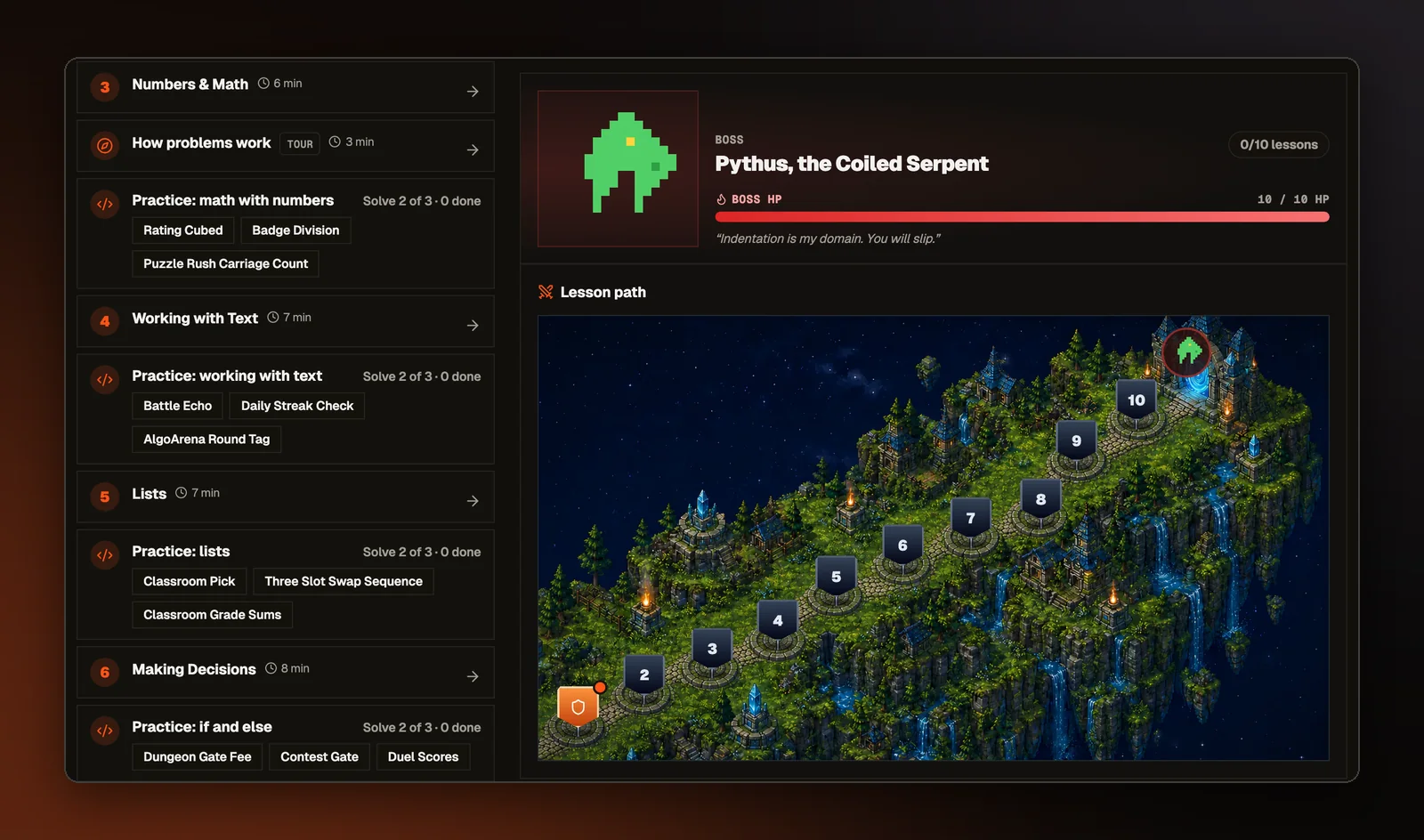Image resolution: width=1424 pixels, height=840 pixels.
Task: Click the crossed swords Lesson path icon
Action: tap(546, 292)
